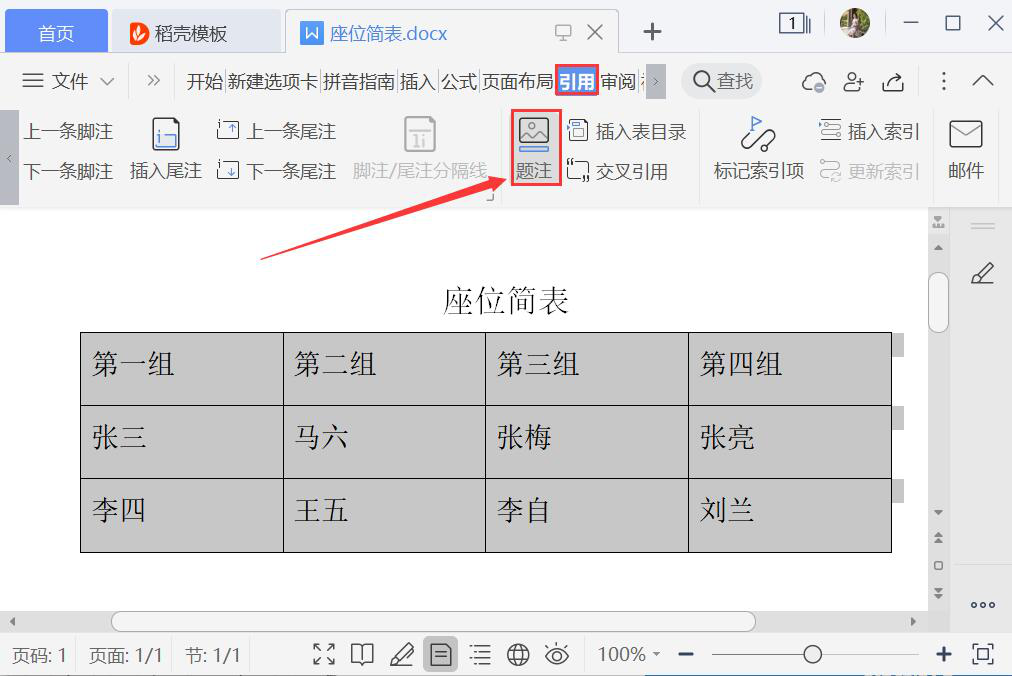This screenshot has width=1012, height=676.
Task: Click 插入表目录 table of figures
Action: pos(626,131)
